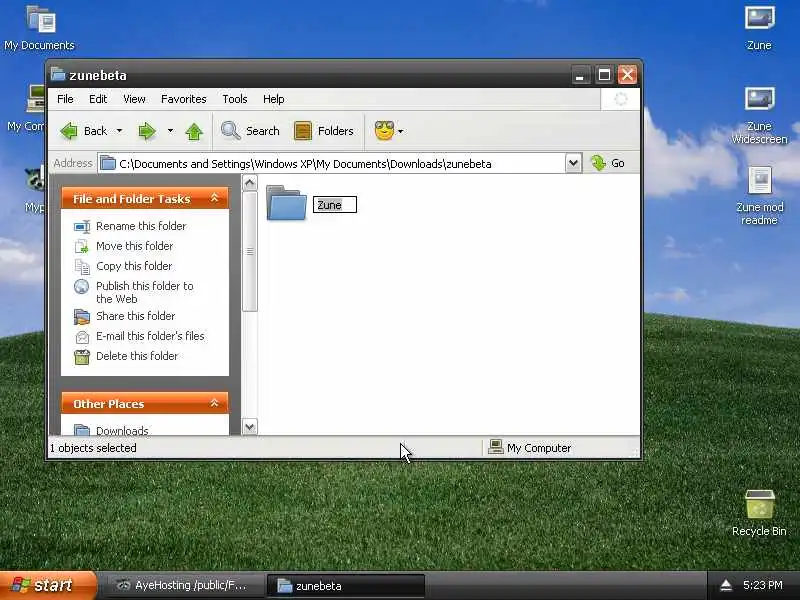The height and width of the screenshot is (600, 800).
Task: Click the Publish to Web globe icon
Action: (82, 287)
